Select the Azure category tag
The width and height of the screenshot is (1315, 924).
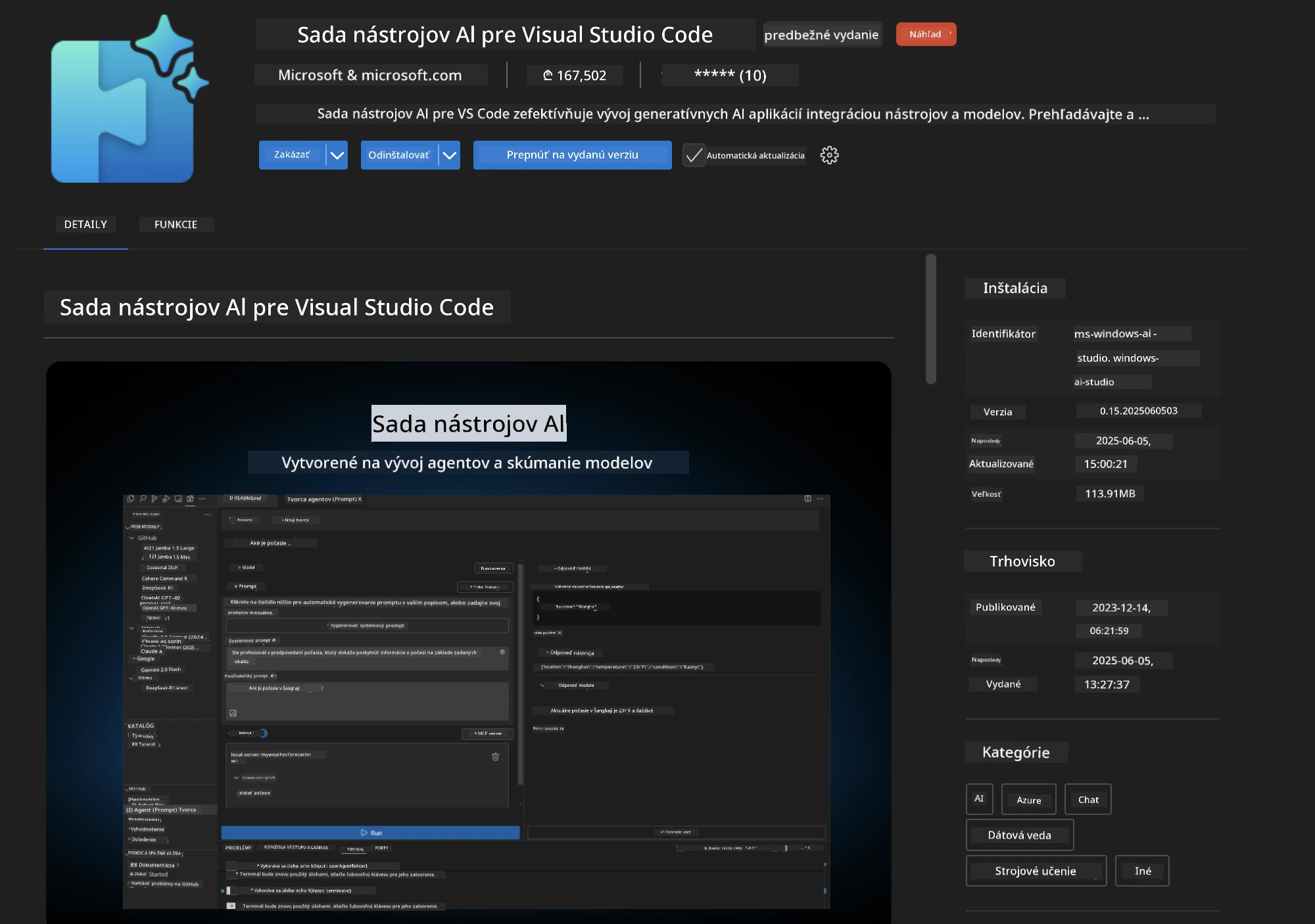tap(1029, 800)
